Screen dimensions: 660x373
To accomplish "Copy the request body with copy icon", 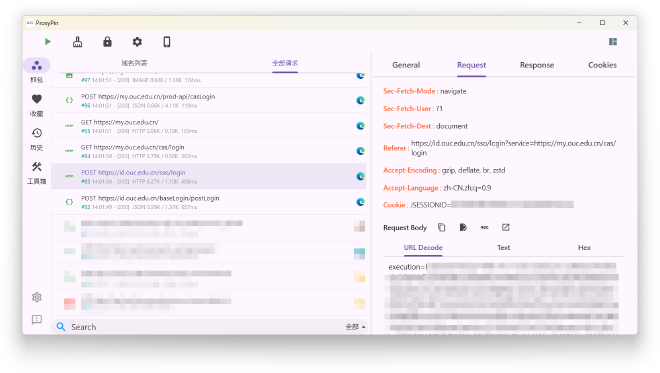I will pos(442,227).
